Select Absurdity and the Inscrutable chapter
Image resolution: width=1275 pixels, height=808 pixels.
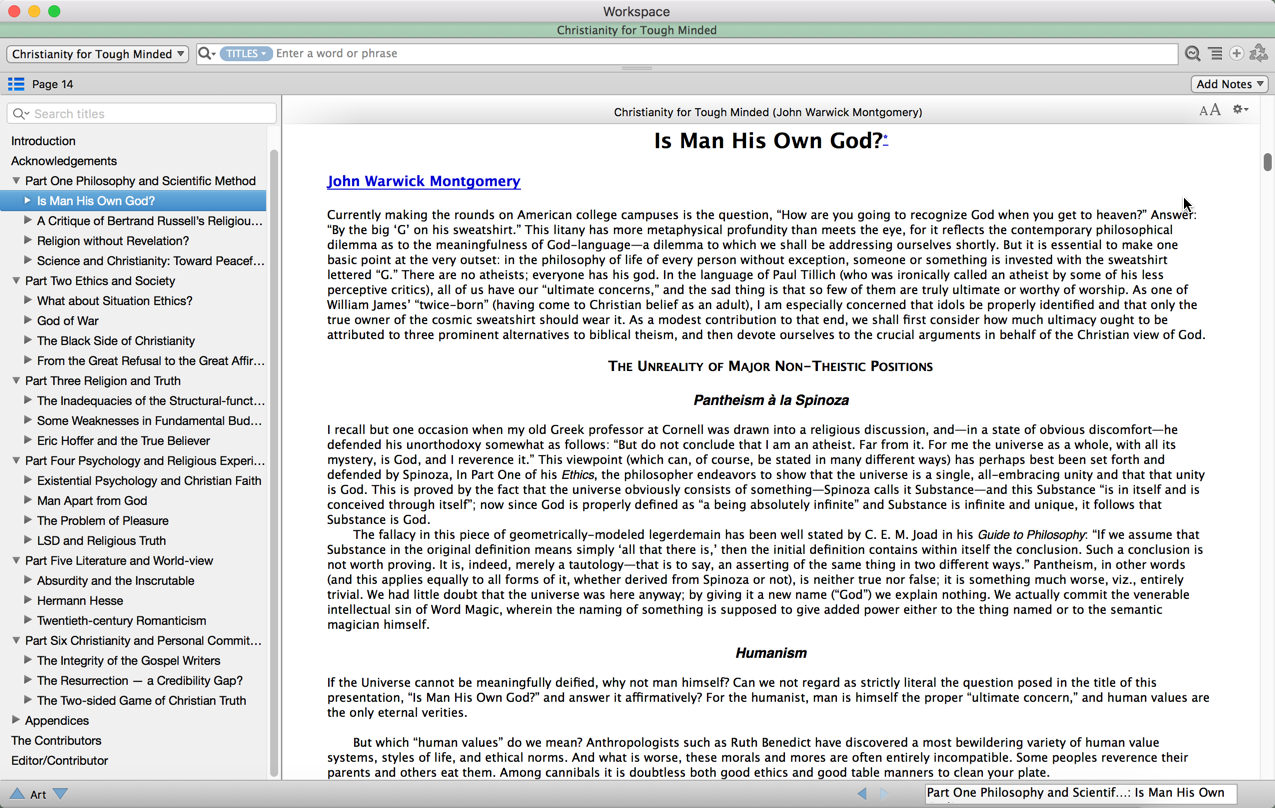[x=116, y=581]
